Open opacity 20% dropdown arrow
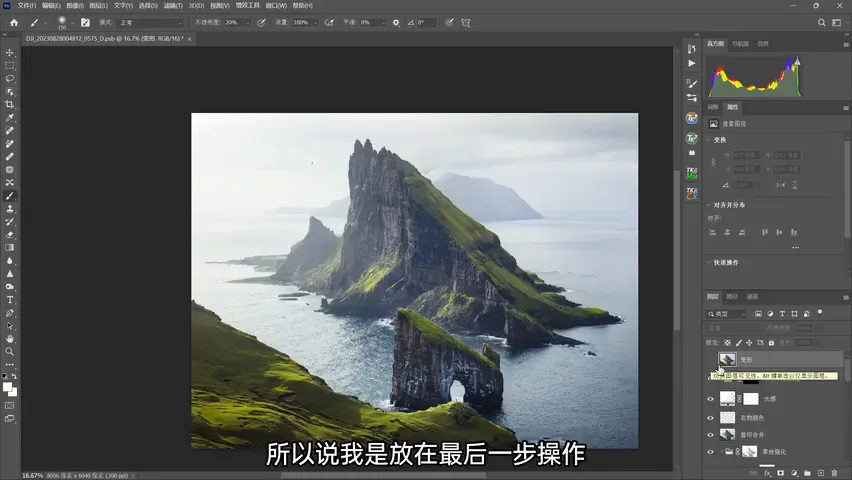The height and width of the screenshot is (480, 852). 247,23
